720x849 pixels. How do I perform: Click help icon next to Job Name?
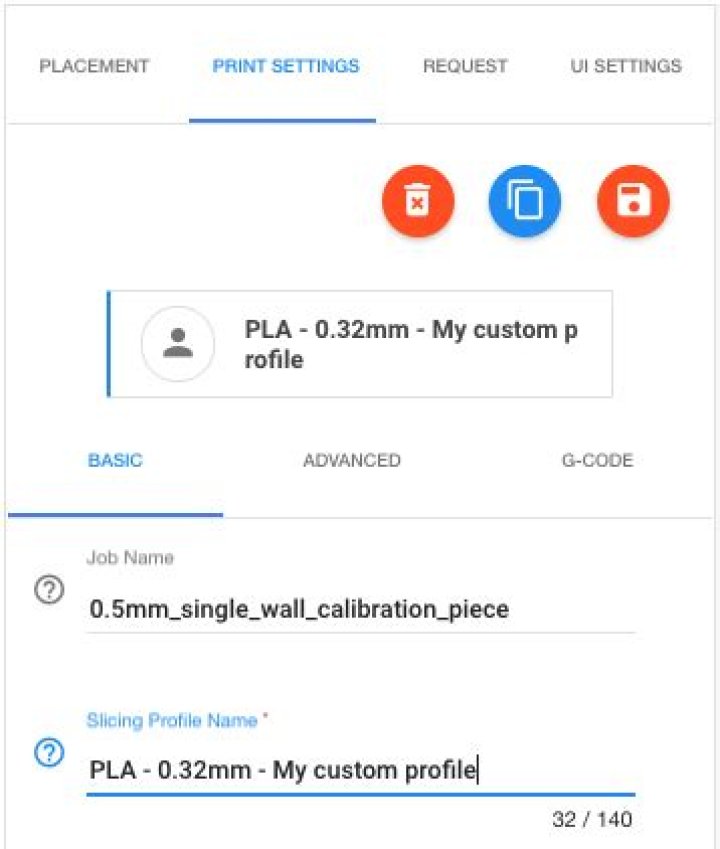[47, 591]
